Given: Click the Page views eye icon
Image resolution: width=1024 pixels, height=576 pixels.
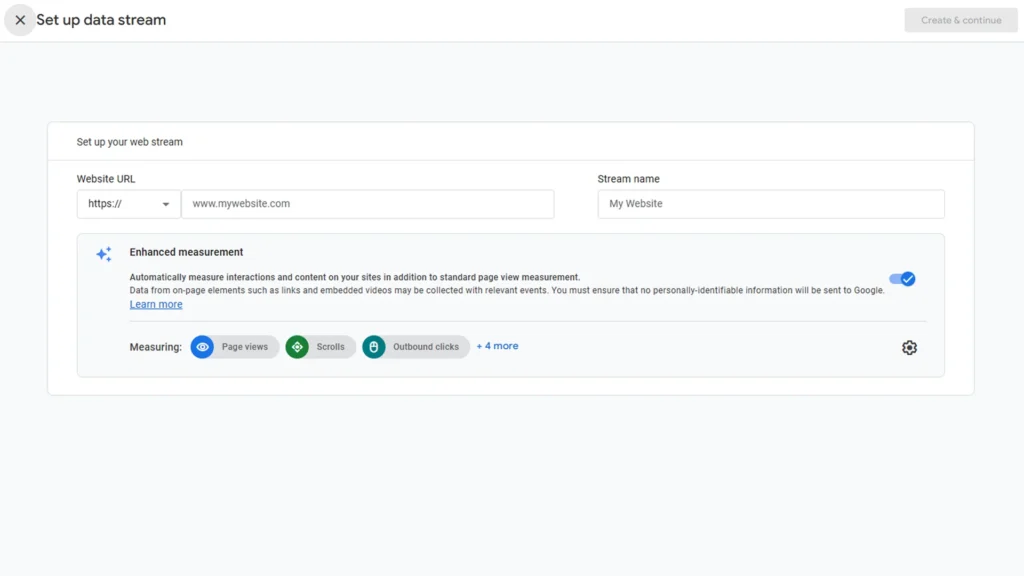Looking at the screenshot, I should (203, 347).
